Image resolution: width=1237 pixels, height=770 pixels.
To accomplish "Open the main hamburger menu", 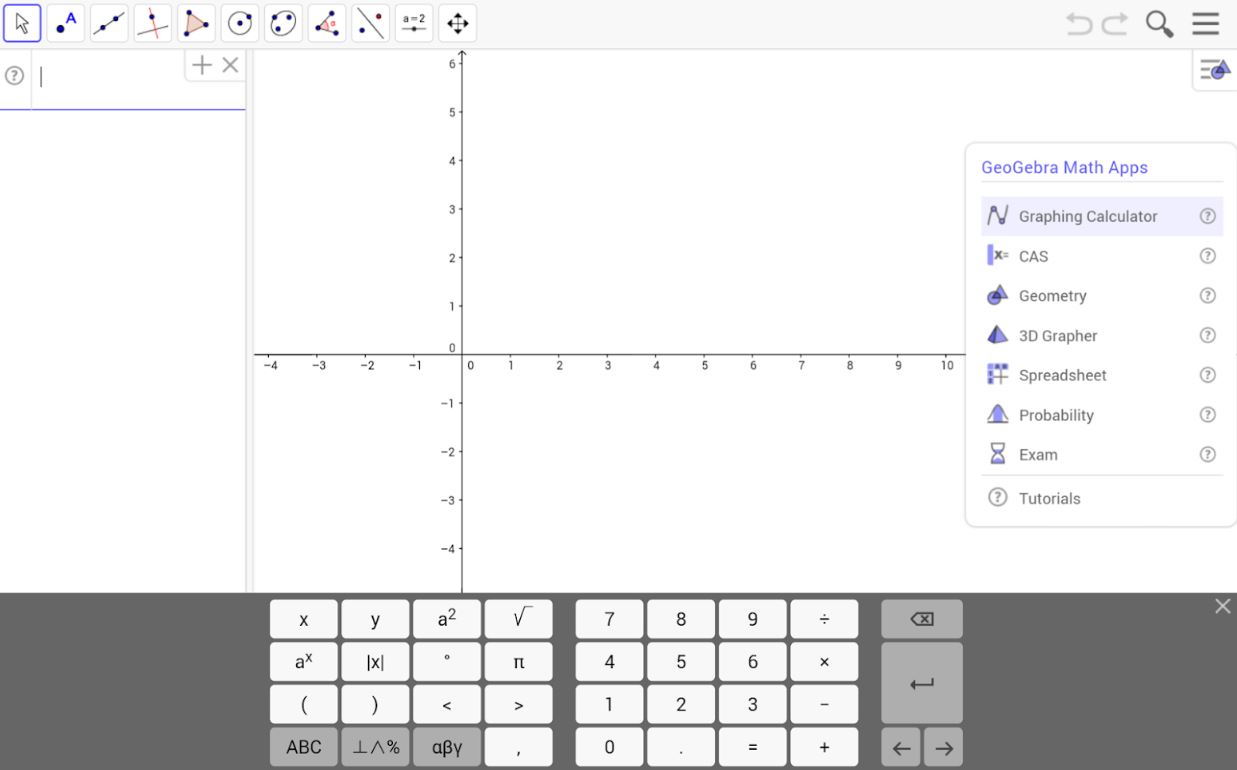I will 1206,24.
